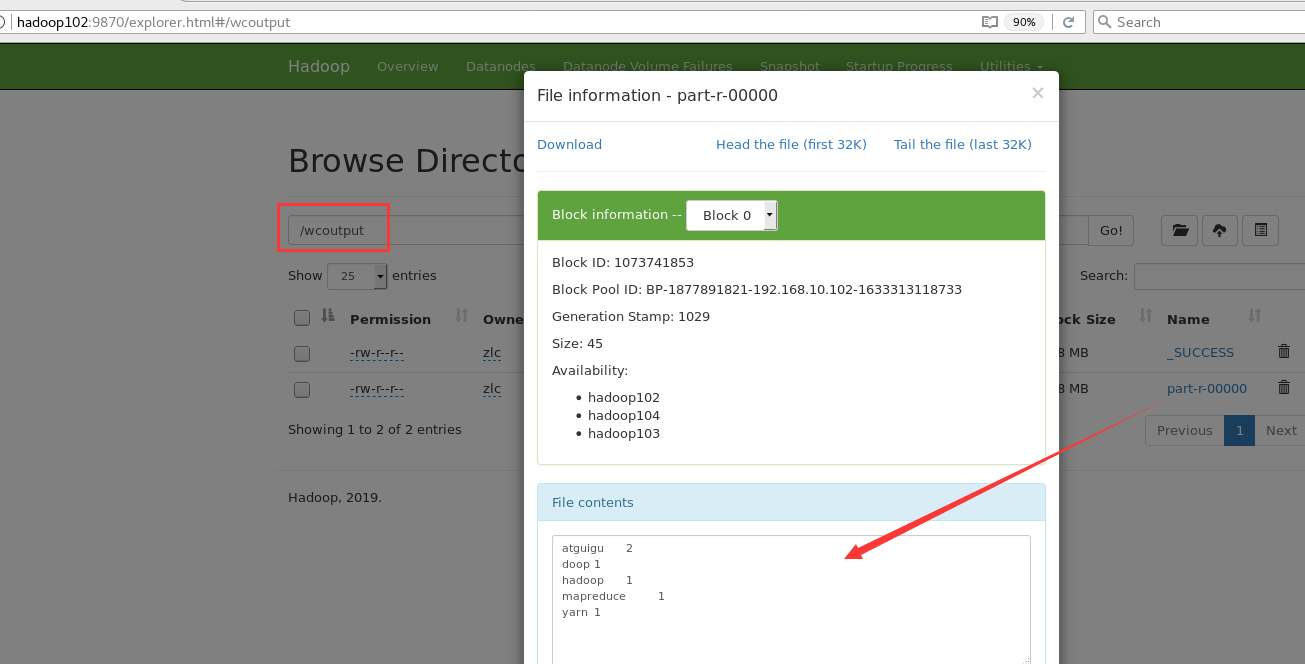
Task: Expand the Utilities menu in navbar
Action: 1011,66
